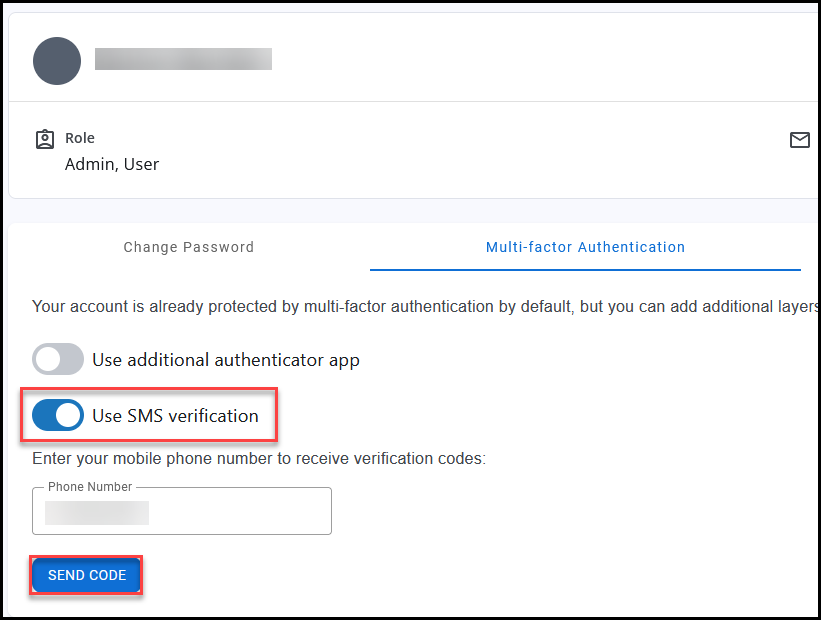Select the Multi-factor Authentication tab

[x=585, y=246]
